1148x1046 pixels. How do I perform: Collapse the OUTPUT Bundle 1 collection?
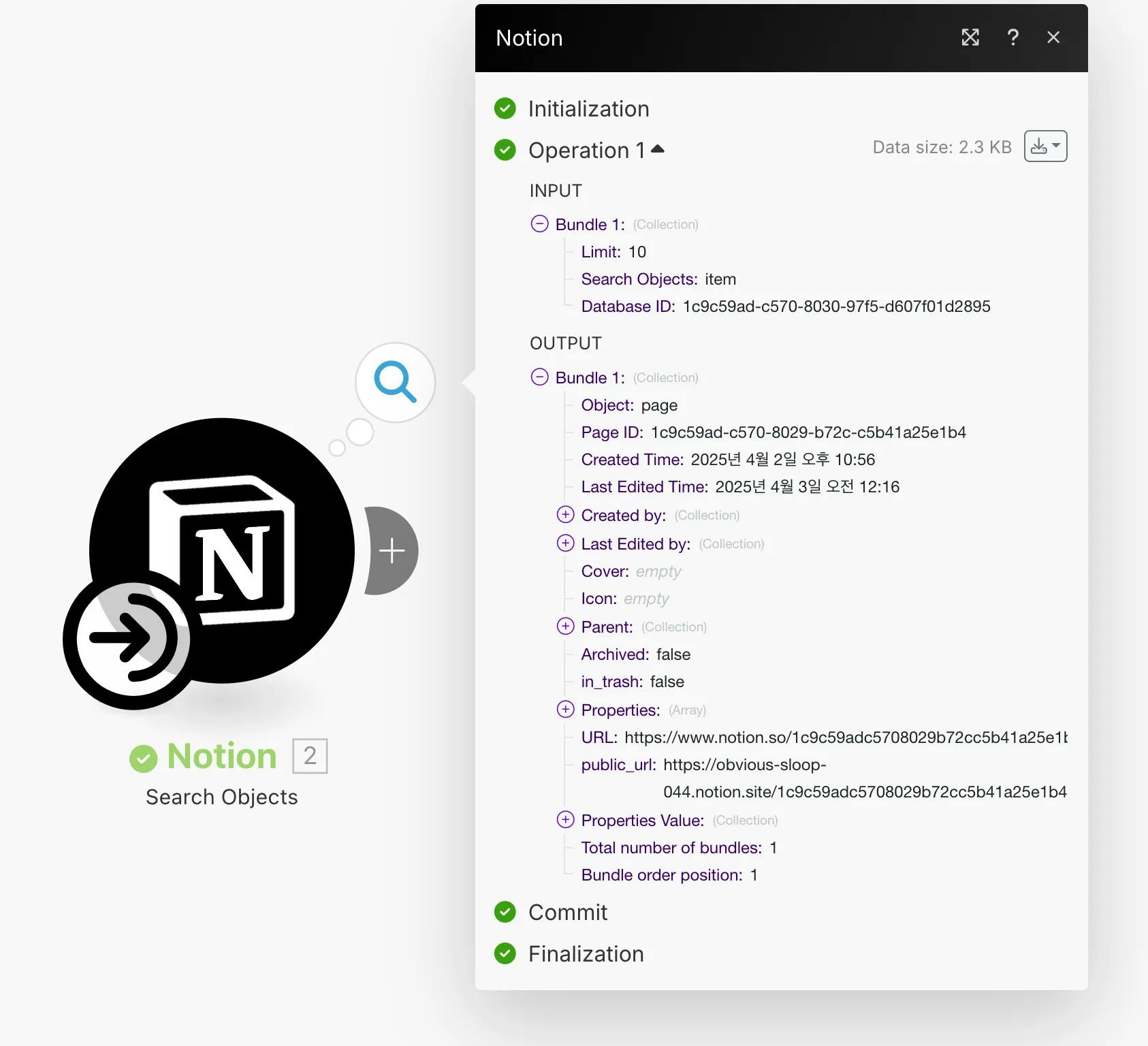[x=539, y=377]
